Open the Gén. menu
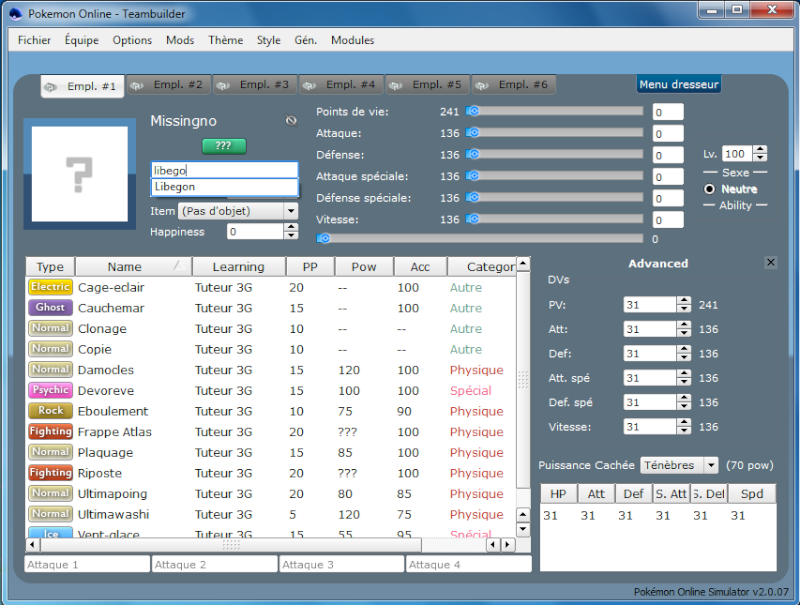 (x=306, y=40)
